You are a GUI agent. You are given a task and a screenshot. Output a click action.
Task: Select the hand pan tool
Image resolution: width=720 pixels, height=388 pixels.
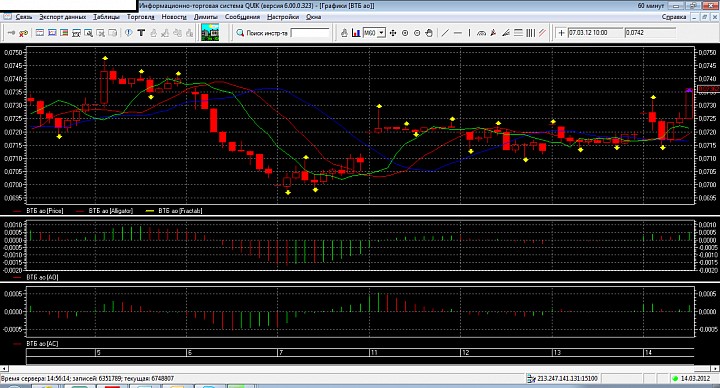tap(429, 33)
